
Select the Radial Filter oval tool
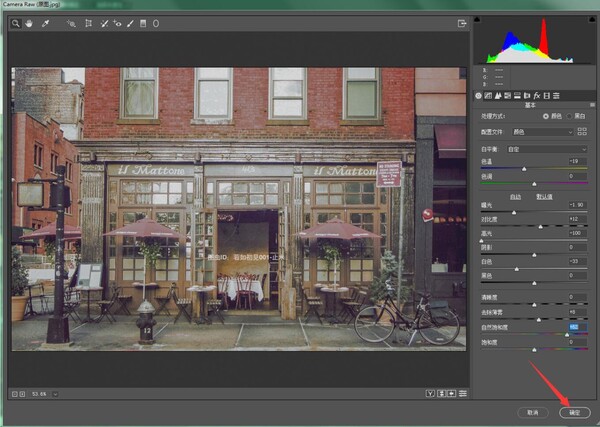[156, 24]
